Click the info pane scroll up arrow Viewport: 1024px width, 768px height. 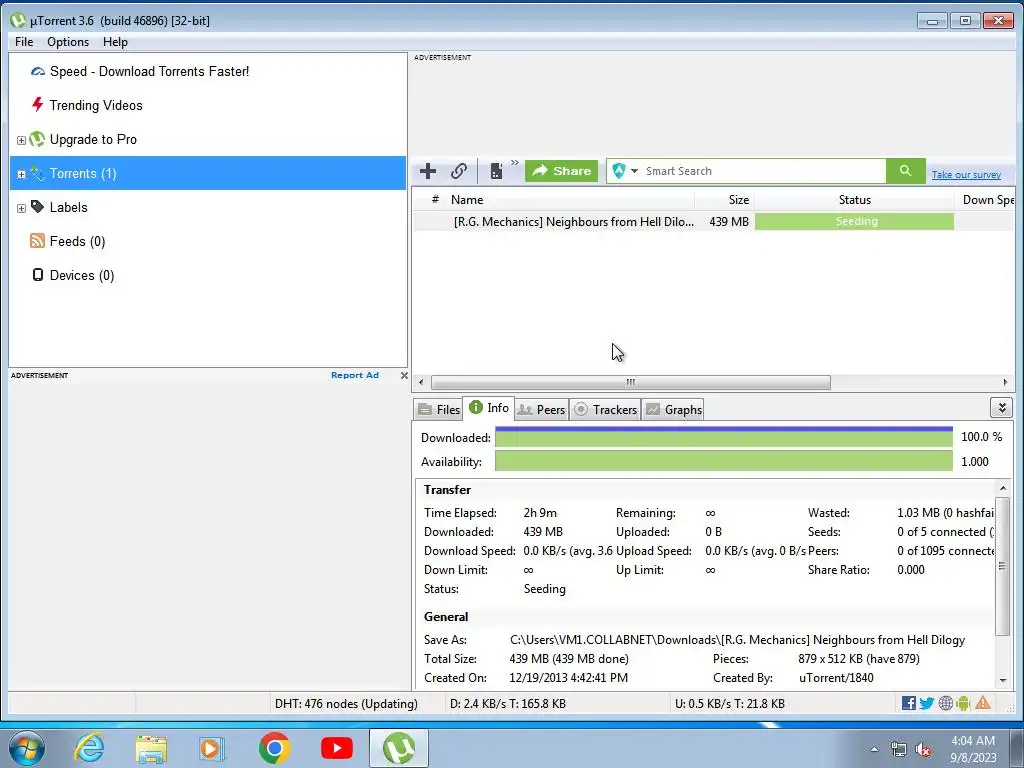coord(1003,488)
